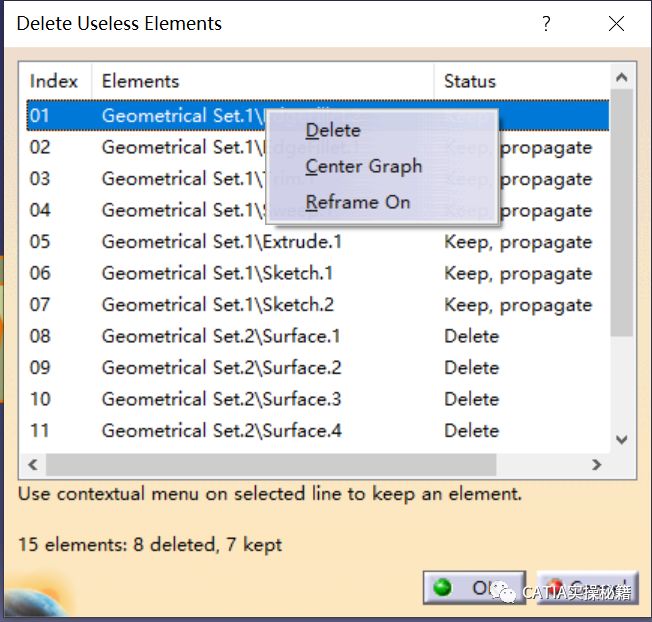Select row 06 Sketch.1
652x622 pixels.
point(217,273)
